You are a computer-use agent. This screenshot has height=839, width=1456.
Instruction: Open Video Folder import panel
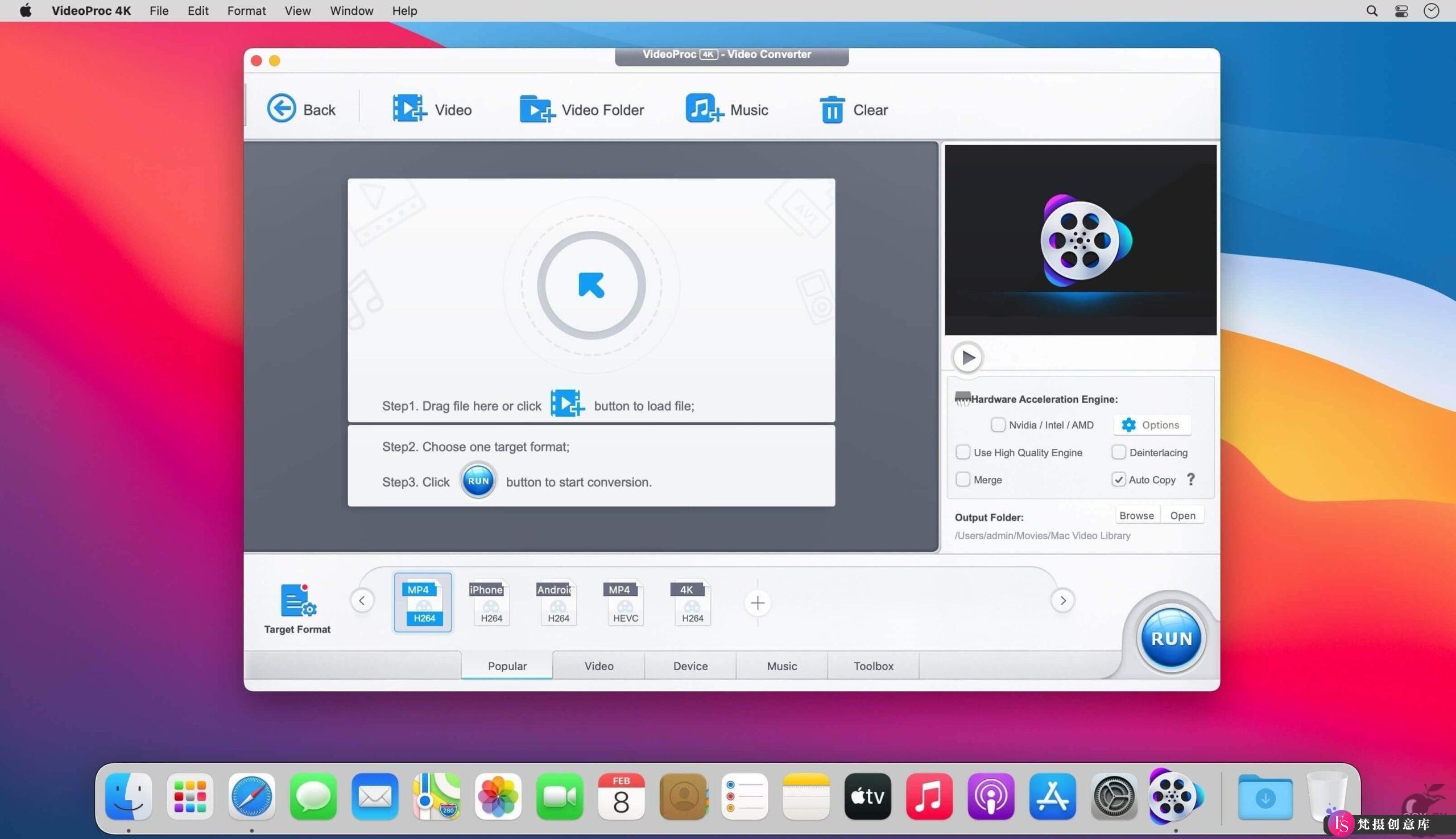582,110
